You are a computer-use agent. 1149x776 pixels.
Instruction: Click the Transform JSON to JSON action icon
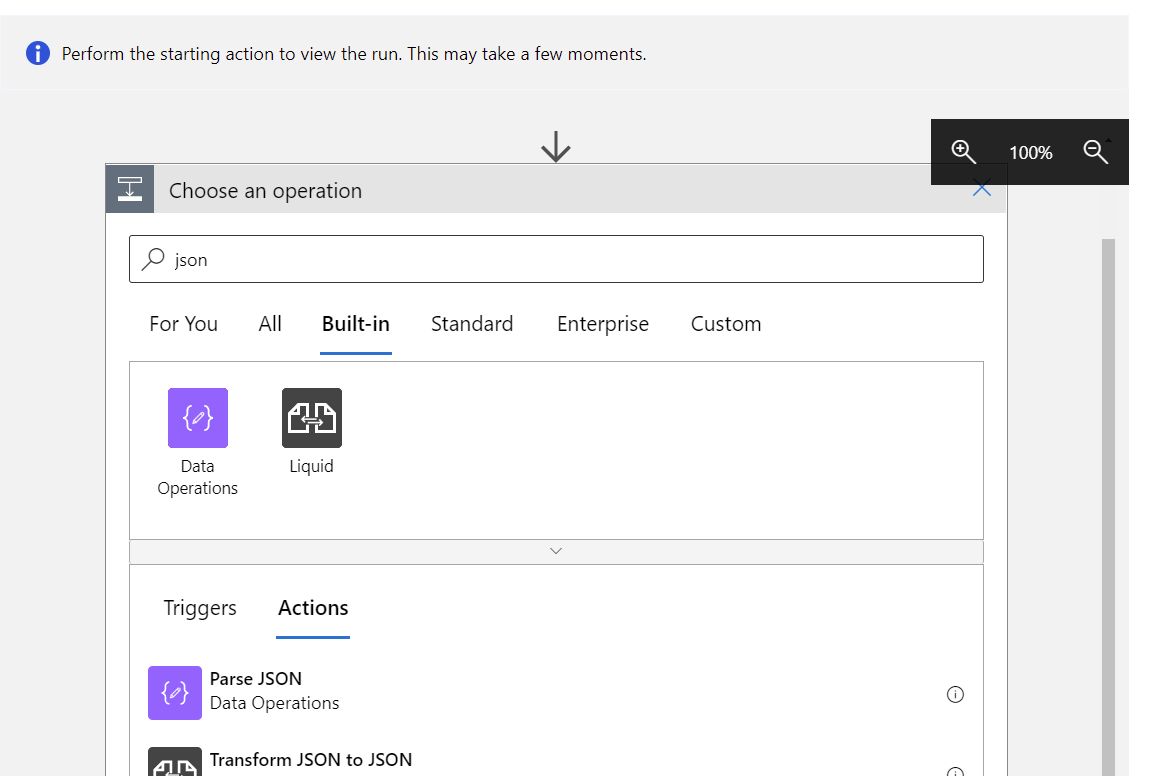click(x=174, y=765)
